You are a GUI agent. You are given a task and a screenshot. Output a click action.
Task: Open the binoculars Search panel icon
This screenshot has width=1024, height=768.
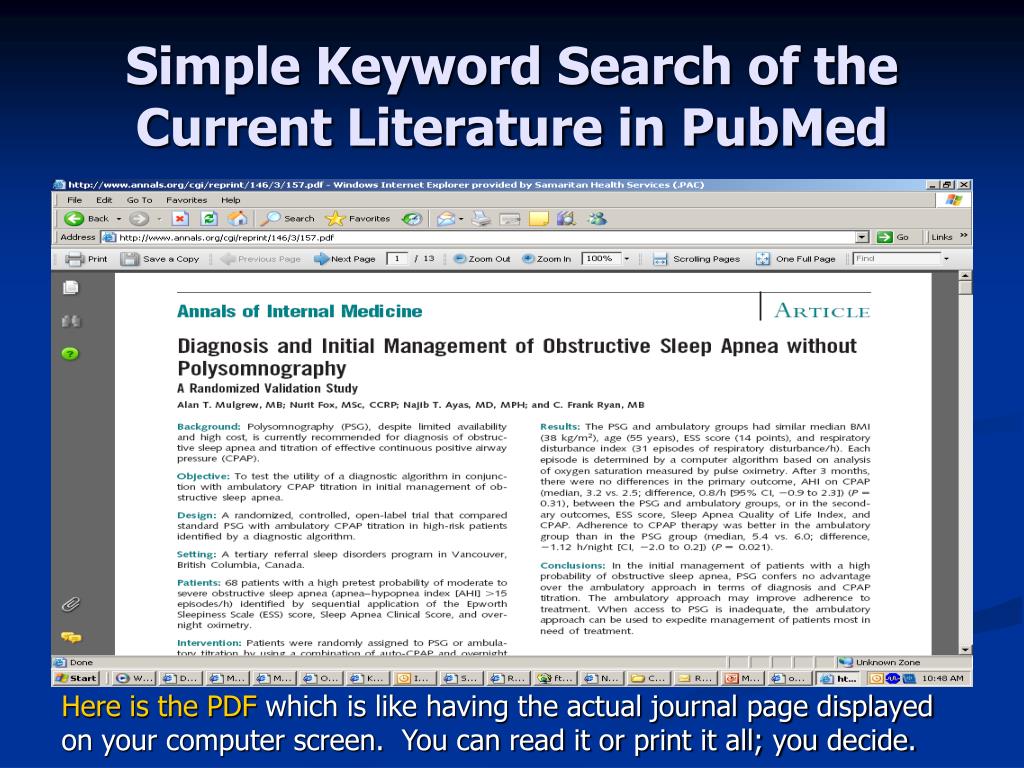tap(71, 321)
